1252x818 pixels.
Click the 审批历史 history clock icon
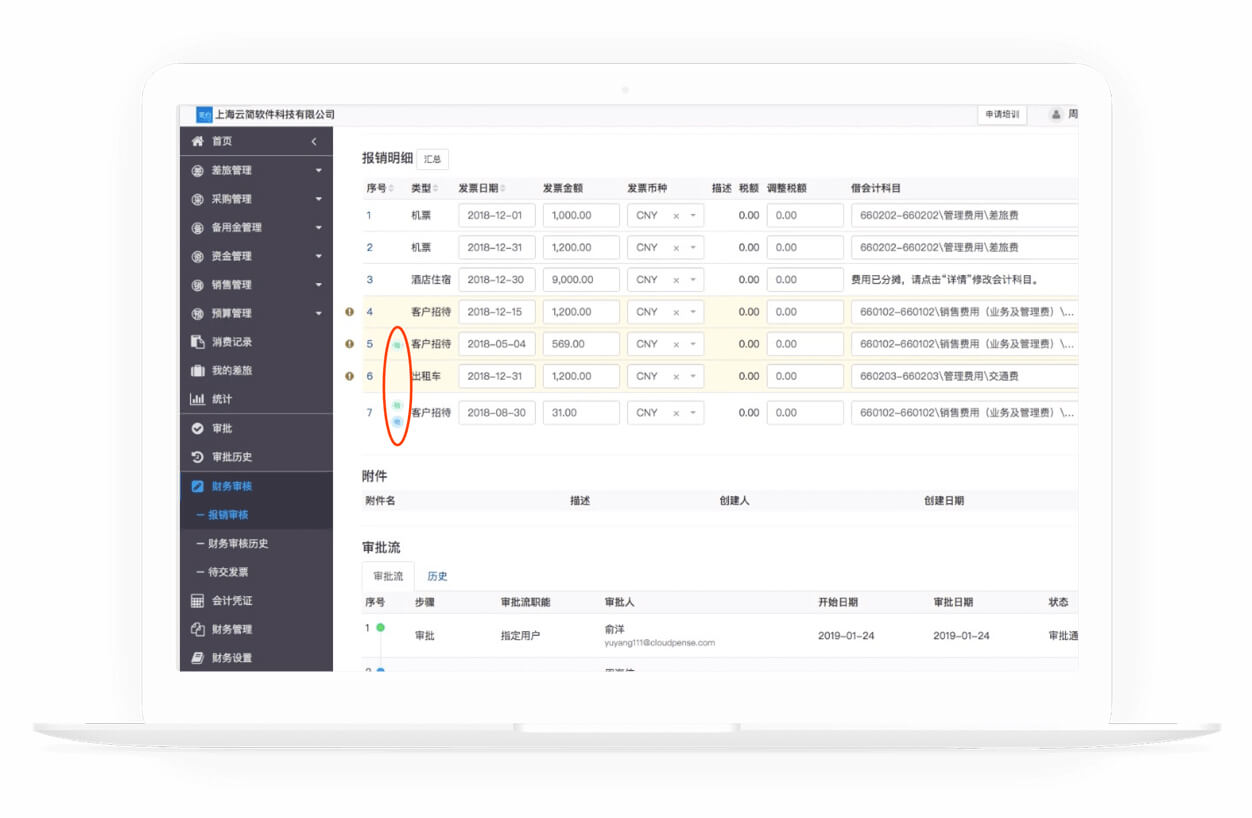click(197, 457)
